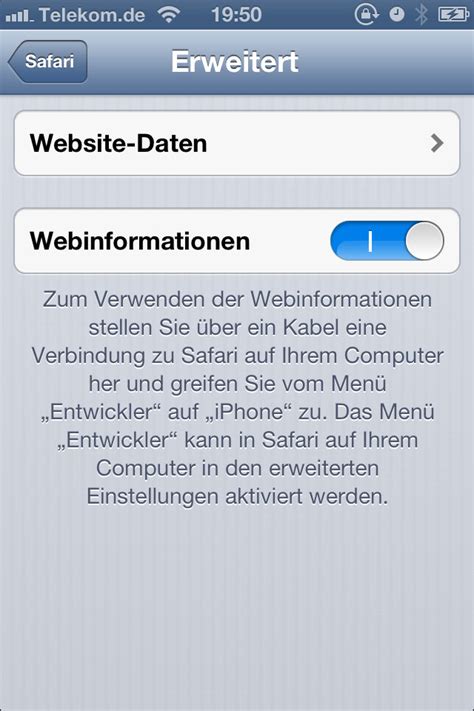The height and width of the screenshot is (711, 474).
Task: Tap the blue on-indicator of the toggle
Action: pos(368,240)
